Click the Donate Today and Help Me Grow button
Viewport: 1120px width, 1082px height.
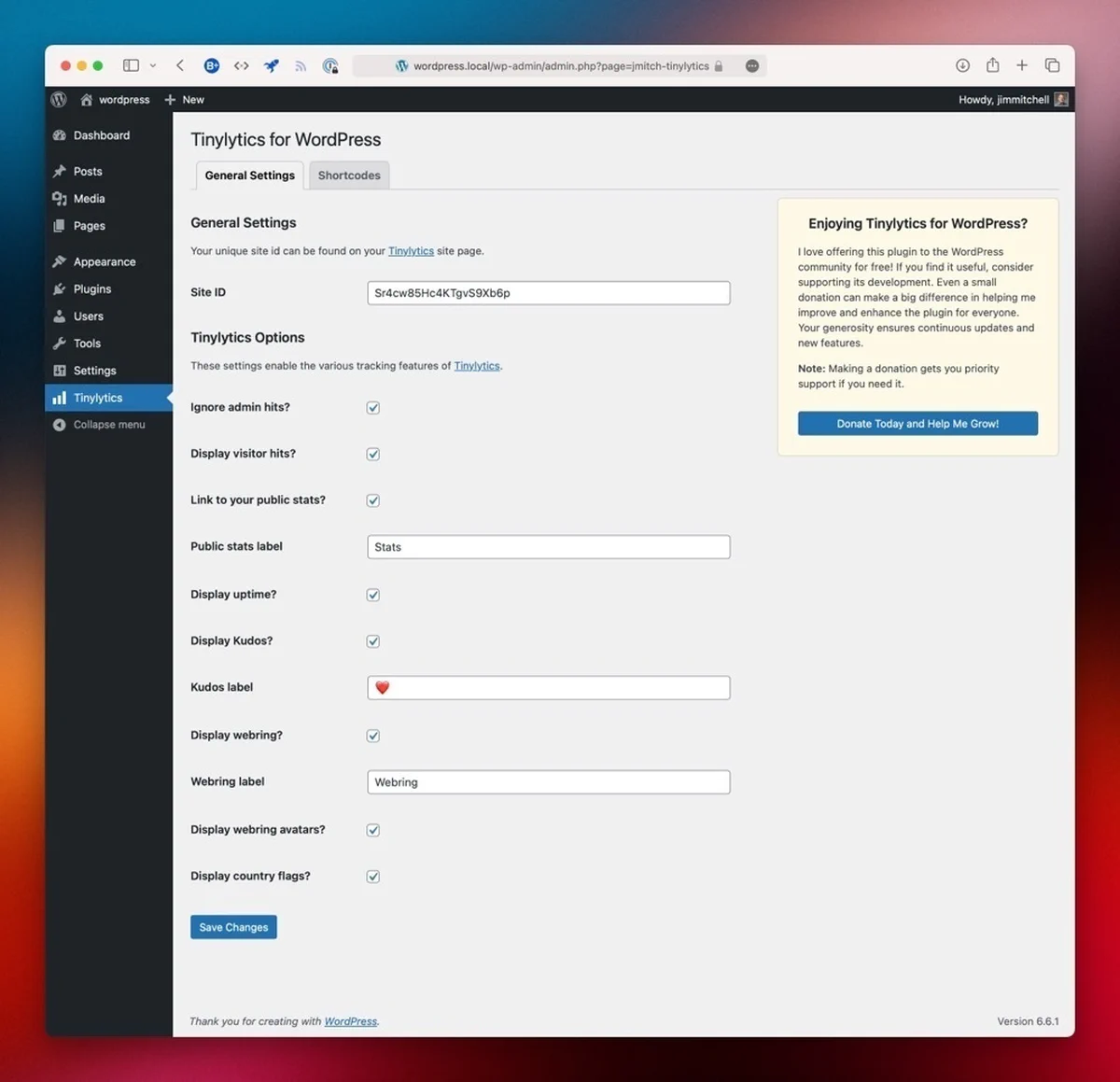[x=917, y=423]
